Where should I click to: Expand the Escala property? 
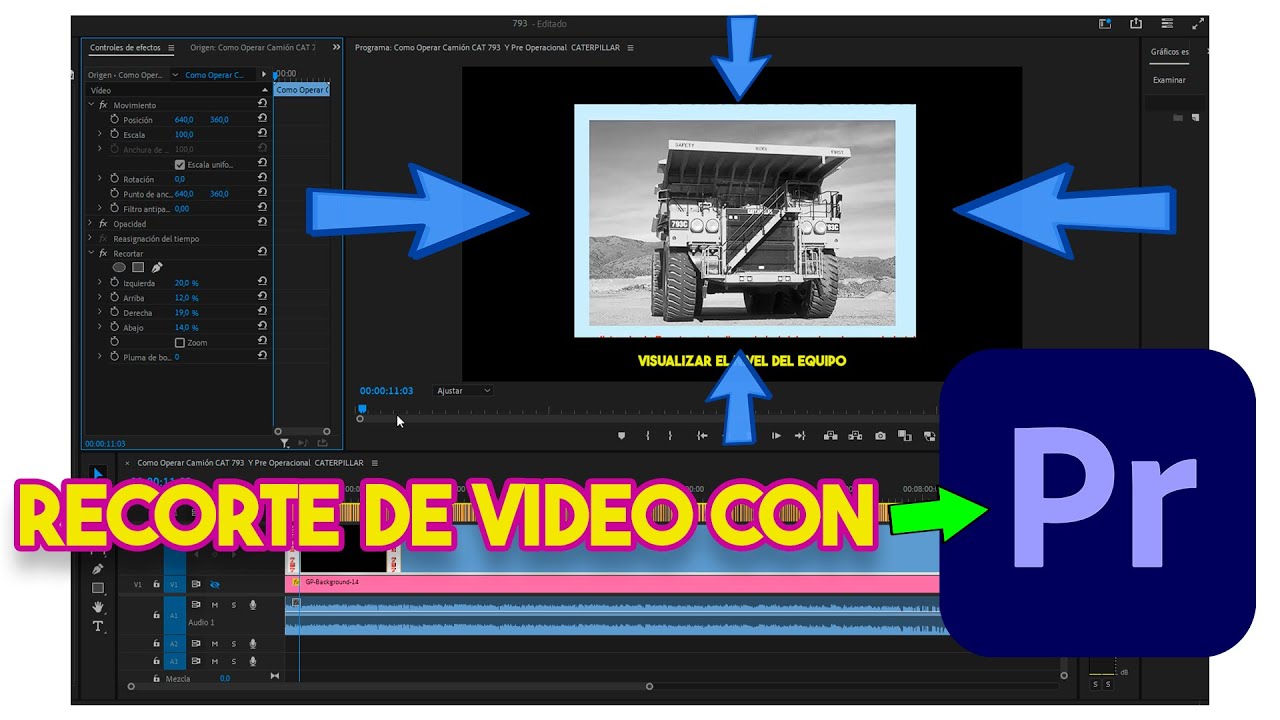click(x=99, y=134)
